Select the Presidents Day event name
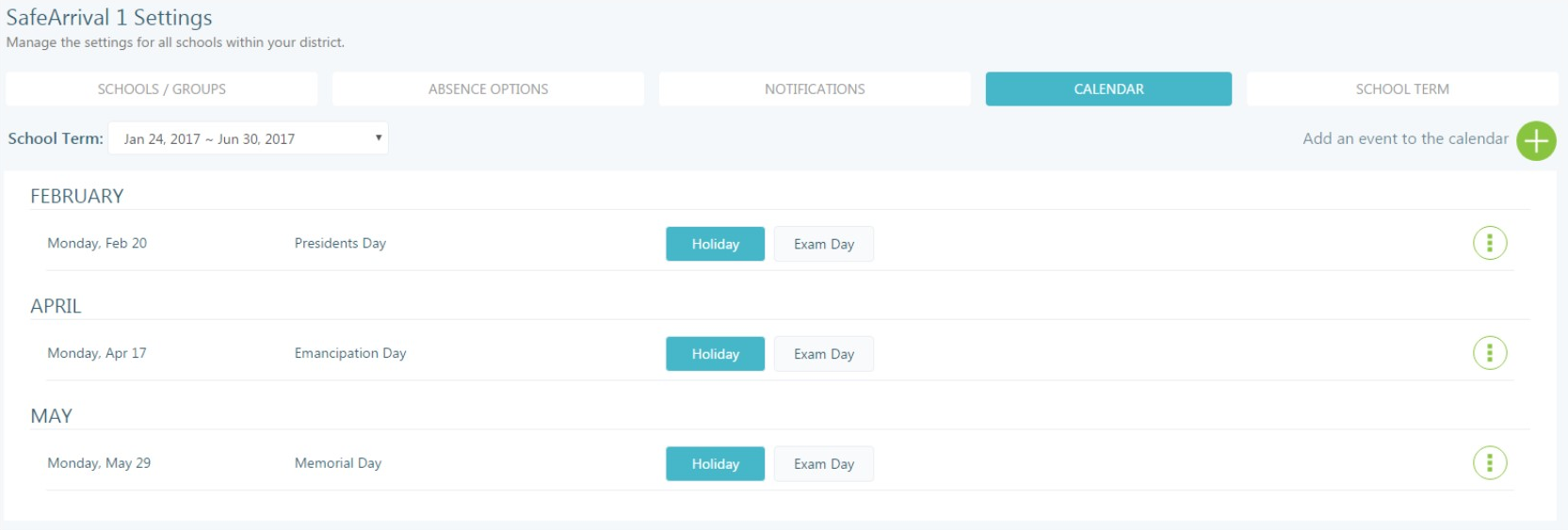 coord(340,243)
